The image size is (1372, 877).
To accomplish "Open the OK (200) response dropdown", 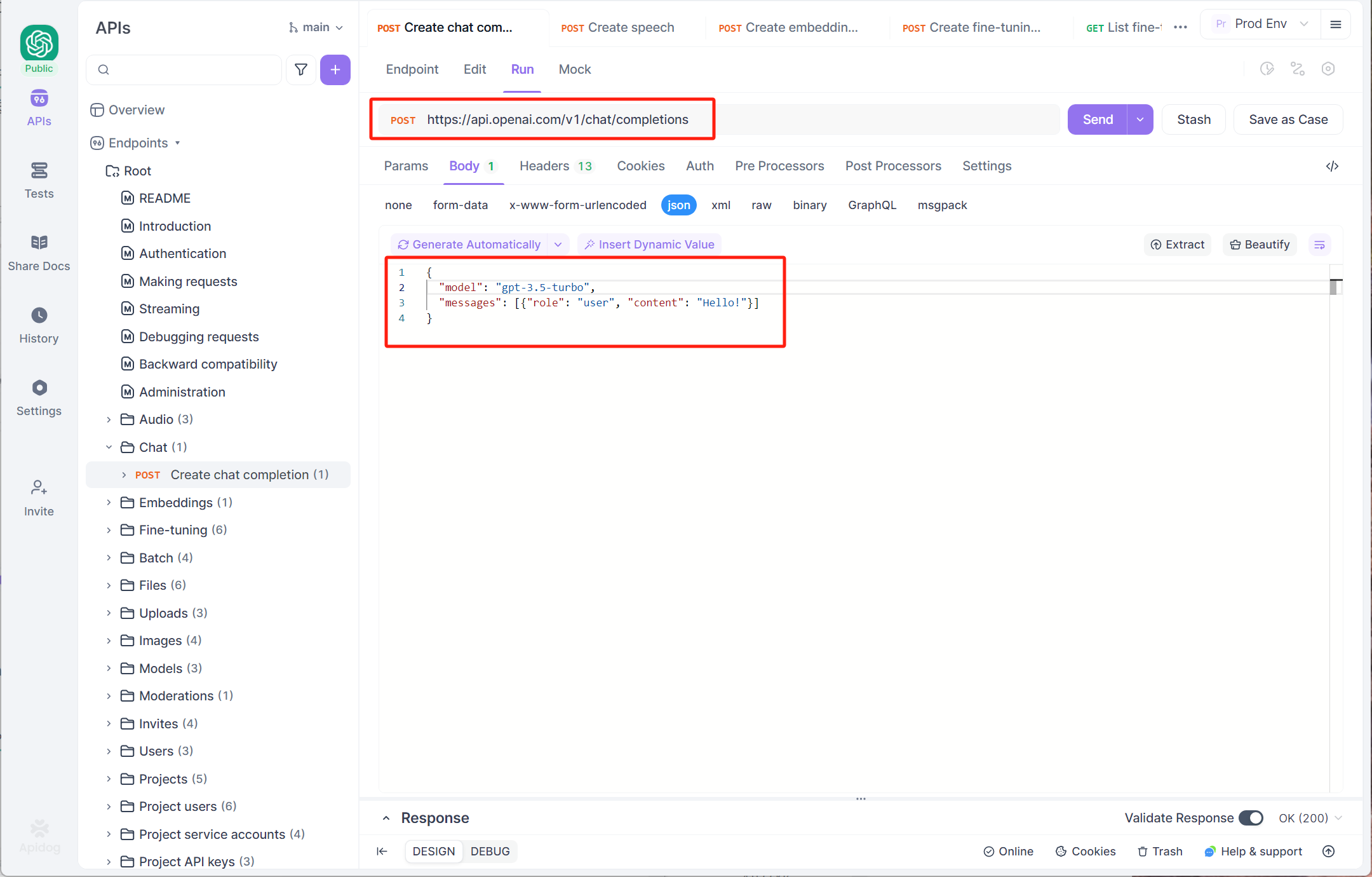I will [x=1310, y=818].
